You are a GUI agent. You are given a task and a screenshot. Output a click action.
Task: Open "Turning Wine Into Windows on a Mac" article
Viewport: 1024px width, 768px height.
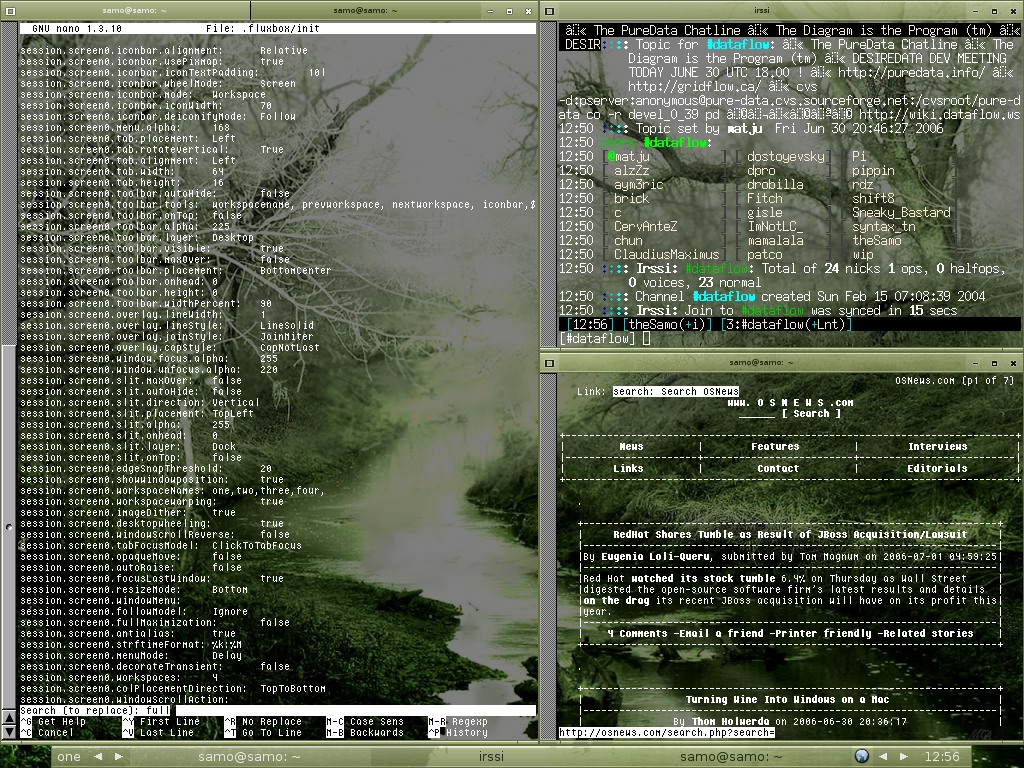point(789,699)
